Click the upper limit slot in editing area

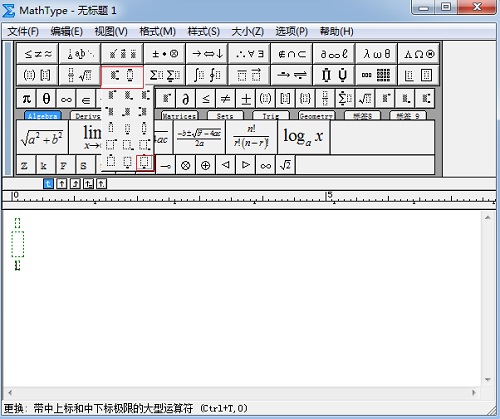coord(17,223)
